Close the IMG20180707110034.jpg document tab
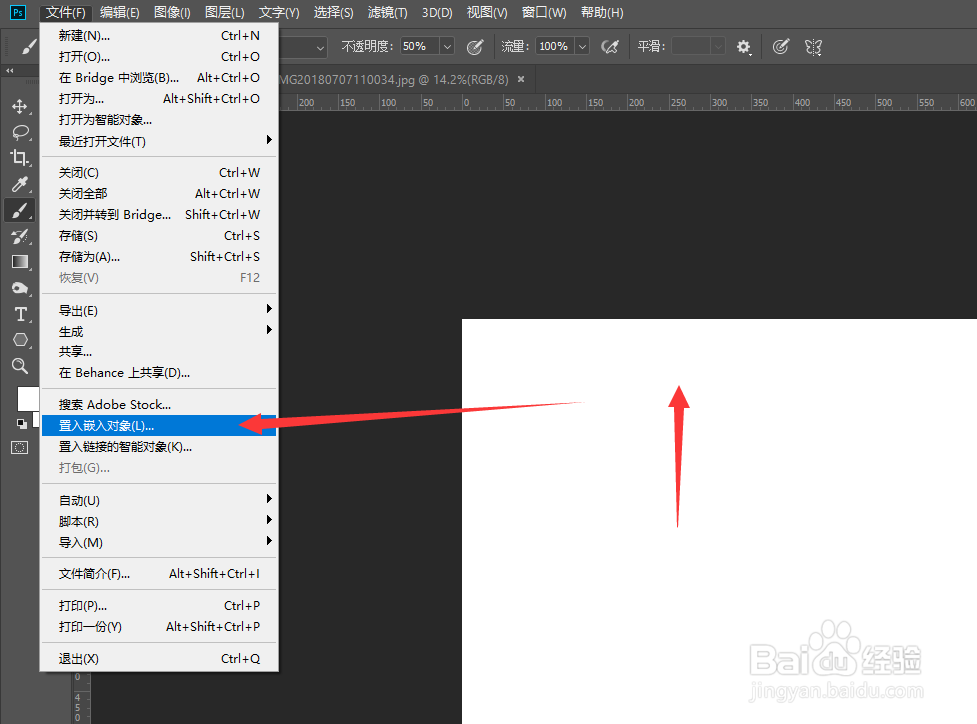 [521, 79]
